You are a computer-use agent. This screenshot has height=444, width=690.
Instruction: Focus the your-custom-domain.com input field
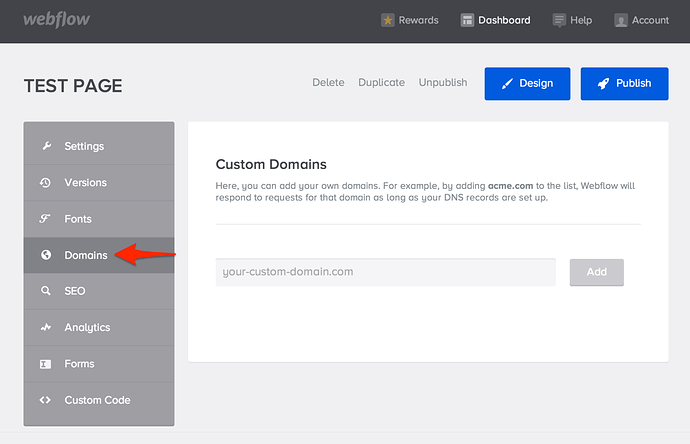pos(385,272)
